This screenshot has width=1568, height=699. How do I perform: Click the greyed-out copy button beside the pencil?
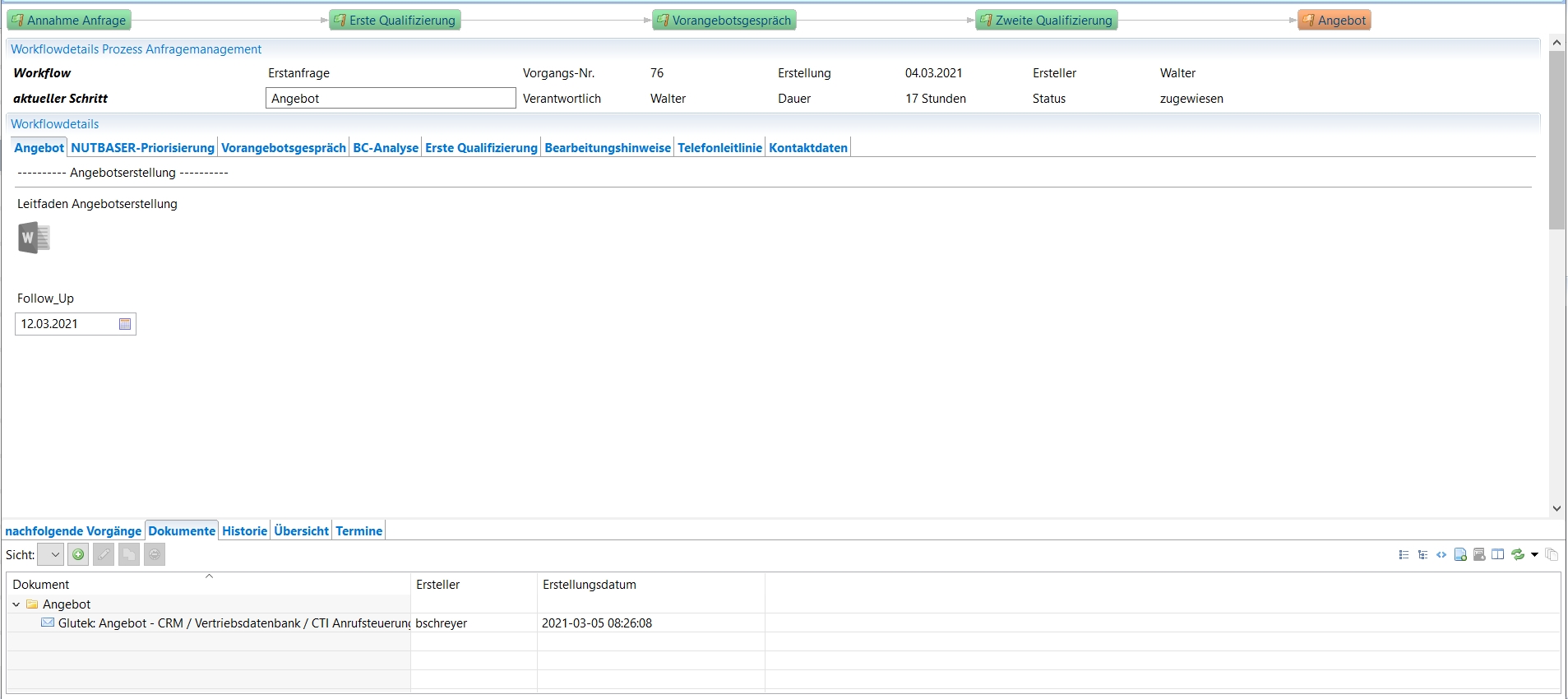(129, 554)
